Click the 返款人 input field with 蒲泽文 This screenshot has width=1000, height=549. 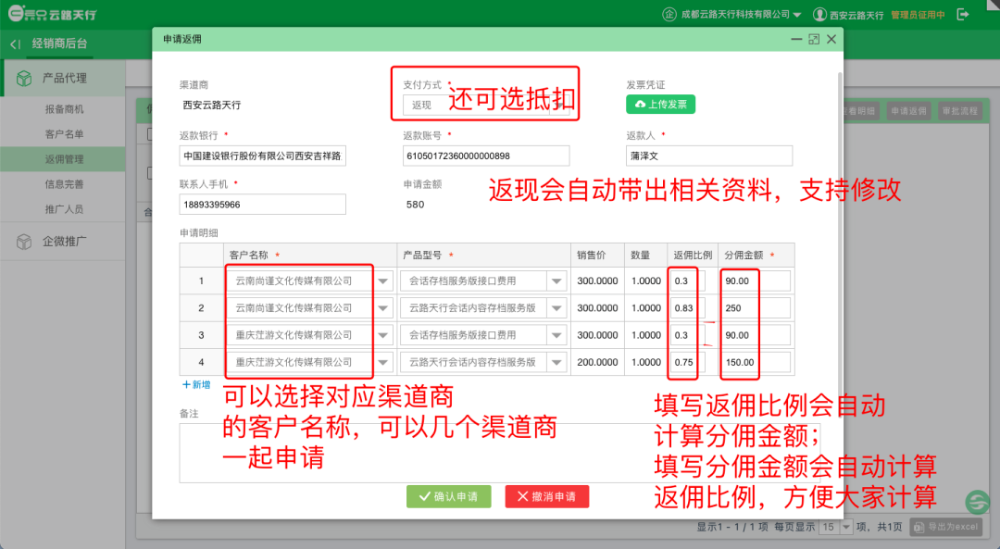tap(709, 156)
